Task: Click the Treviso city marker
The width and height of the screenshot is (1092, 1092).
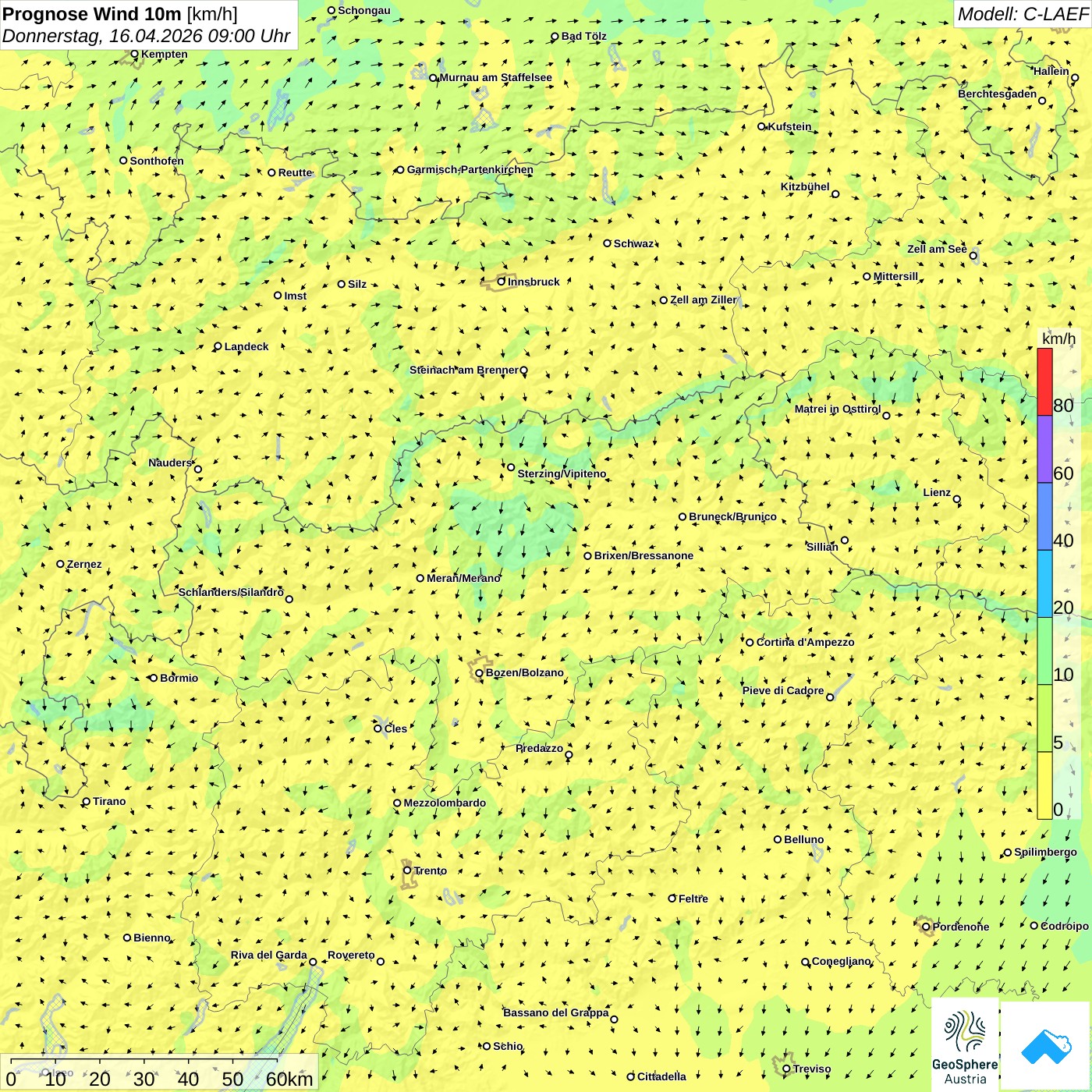Action: [787, 1069]
